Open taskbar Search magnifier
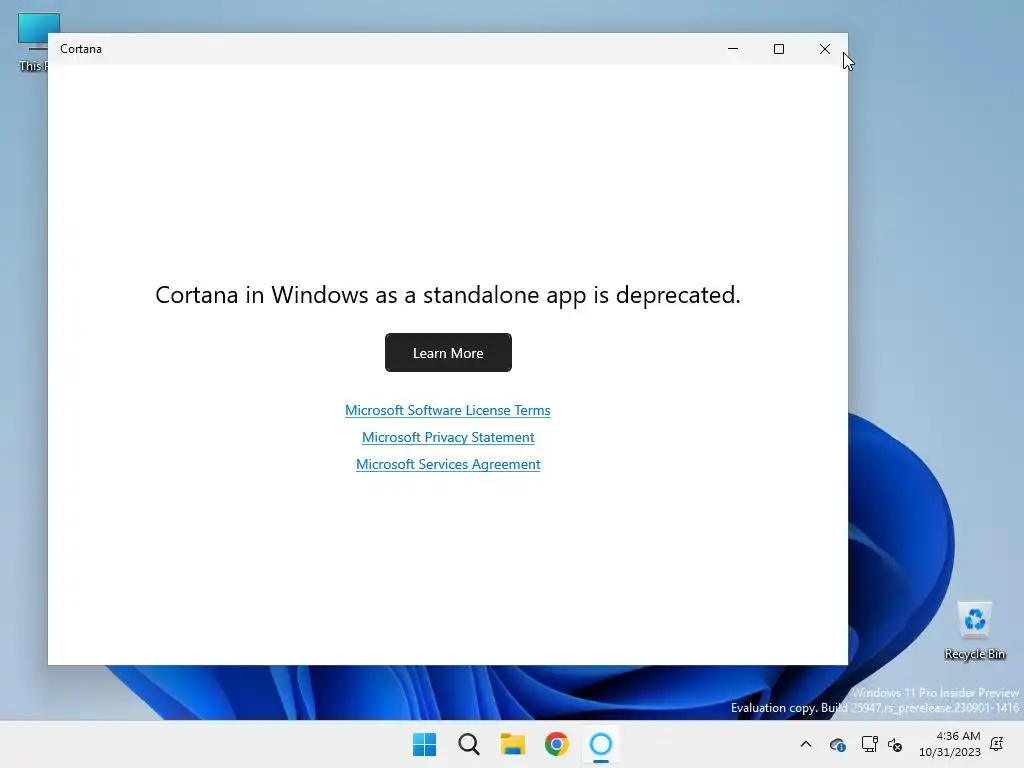The height and width of the screenshot is (768, 1024). click(x=469, y=744)
